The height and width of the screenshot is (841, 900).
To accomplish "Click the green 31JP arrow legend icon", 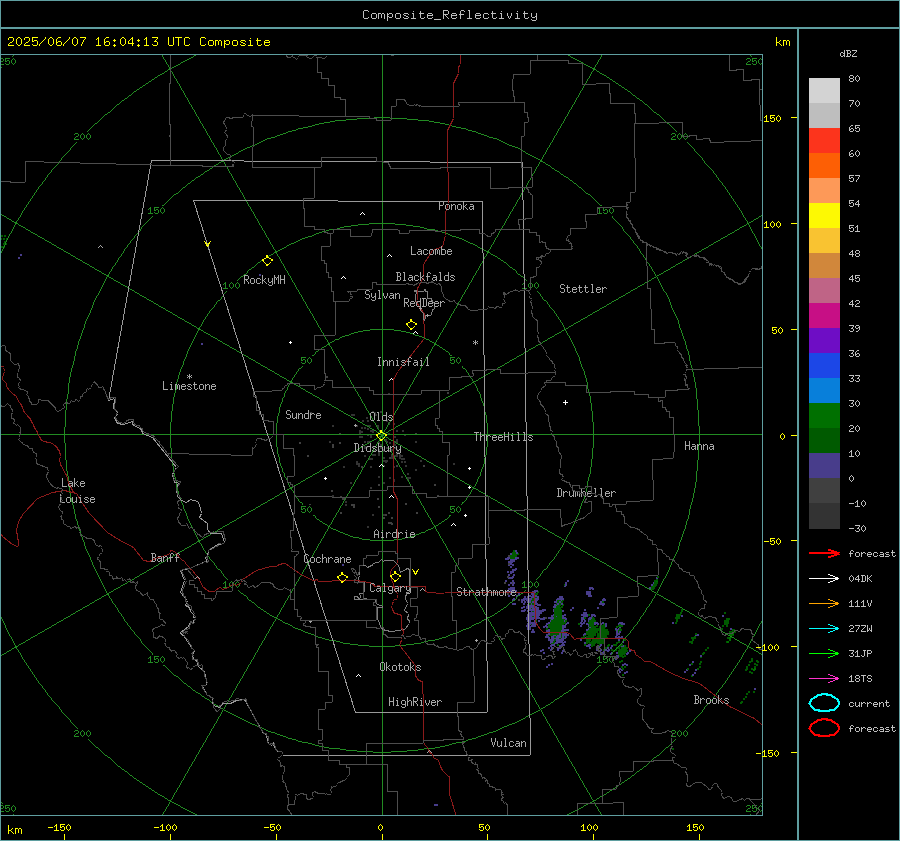I will [824, 653].
